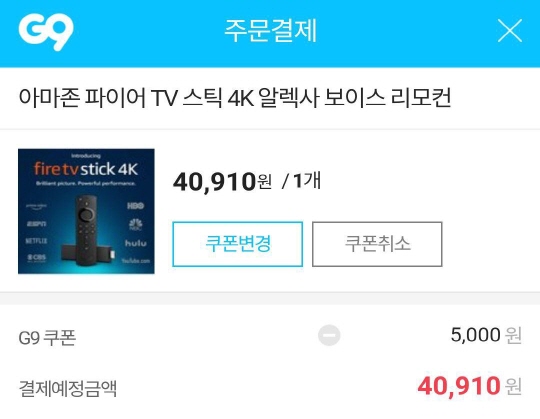Select the G9 쿠폰 label
540x419 pixels.
[x=47, y=337]
